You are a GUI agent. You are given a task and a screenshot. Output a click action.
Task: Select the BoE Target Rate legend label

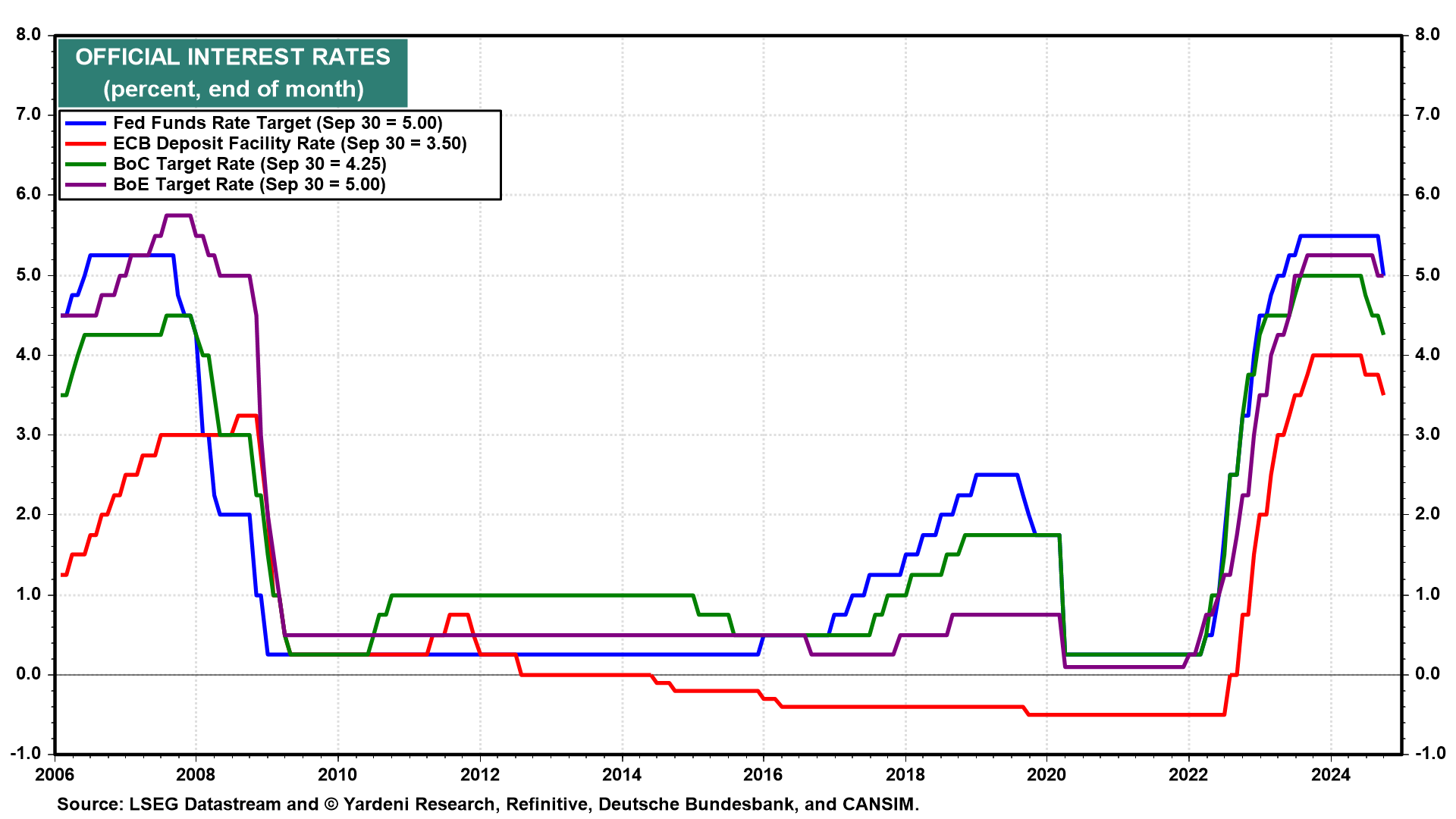[x=249, y=184]
